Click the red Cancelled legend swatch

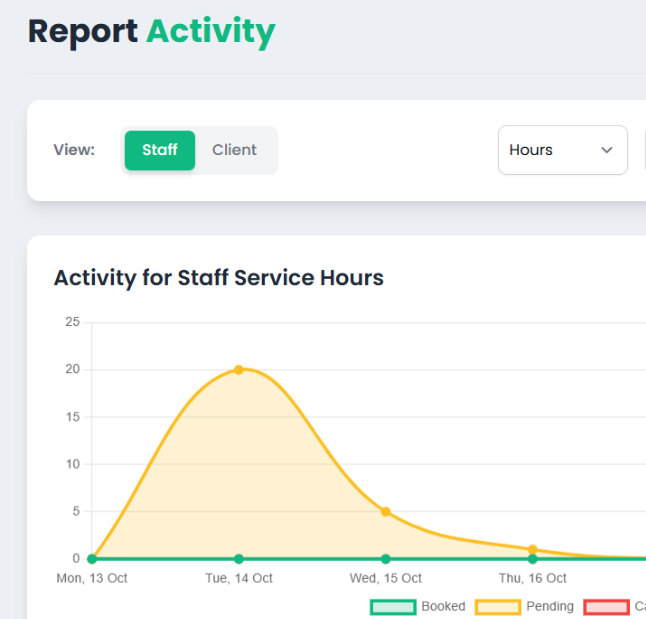606,607
